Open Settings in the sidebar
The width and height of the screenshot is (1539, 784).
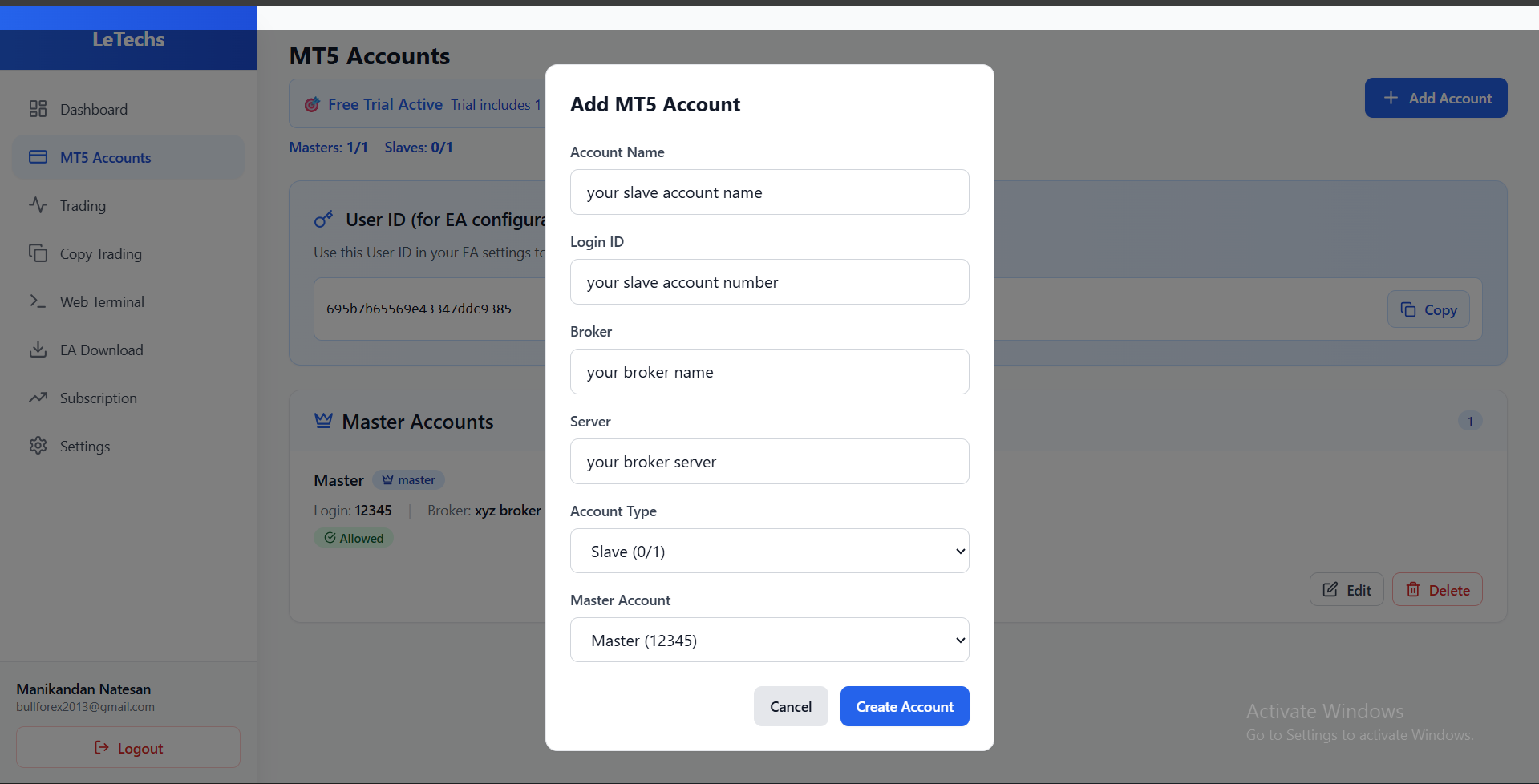tap(128, 446)
